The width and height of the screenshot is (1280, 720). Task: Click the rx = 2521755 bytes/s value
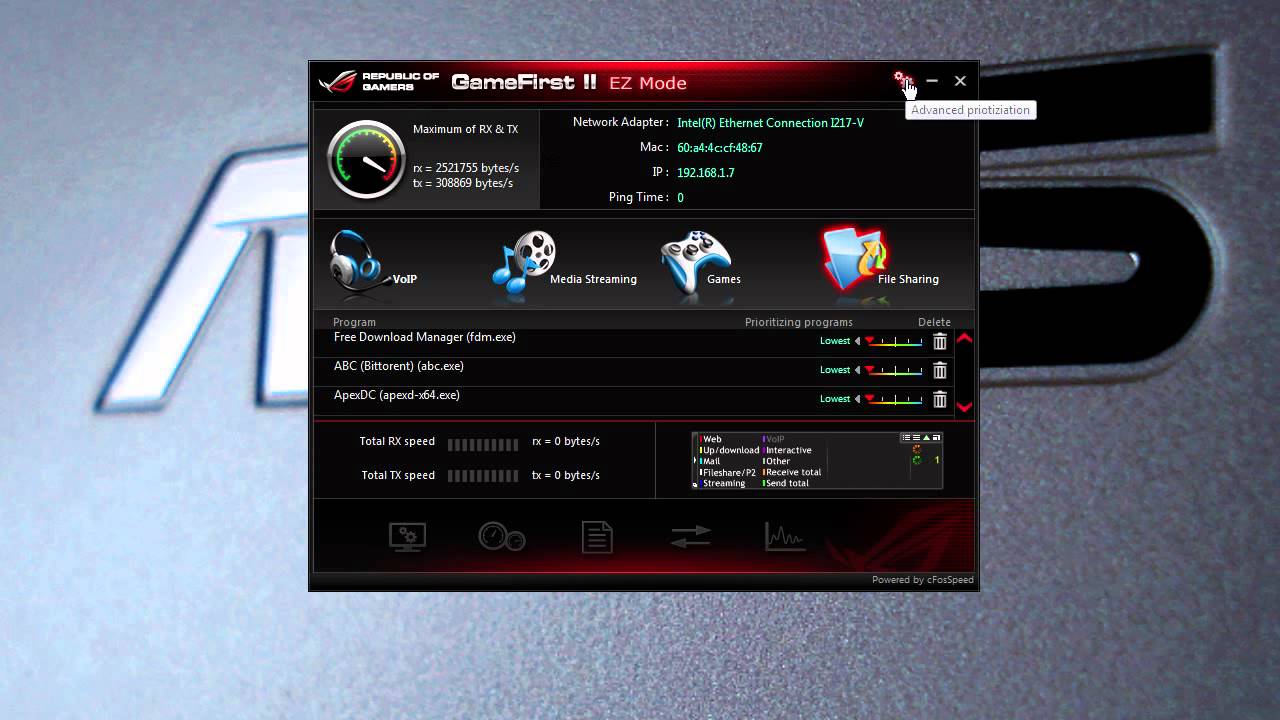pyautogui.click(x=466, y=168)
